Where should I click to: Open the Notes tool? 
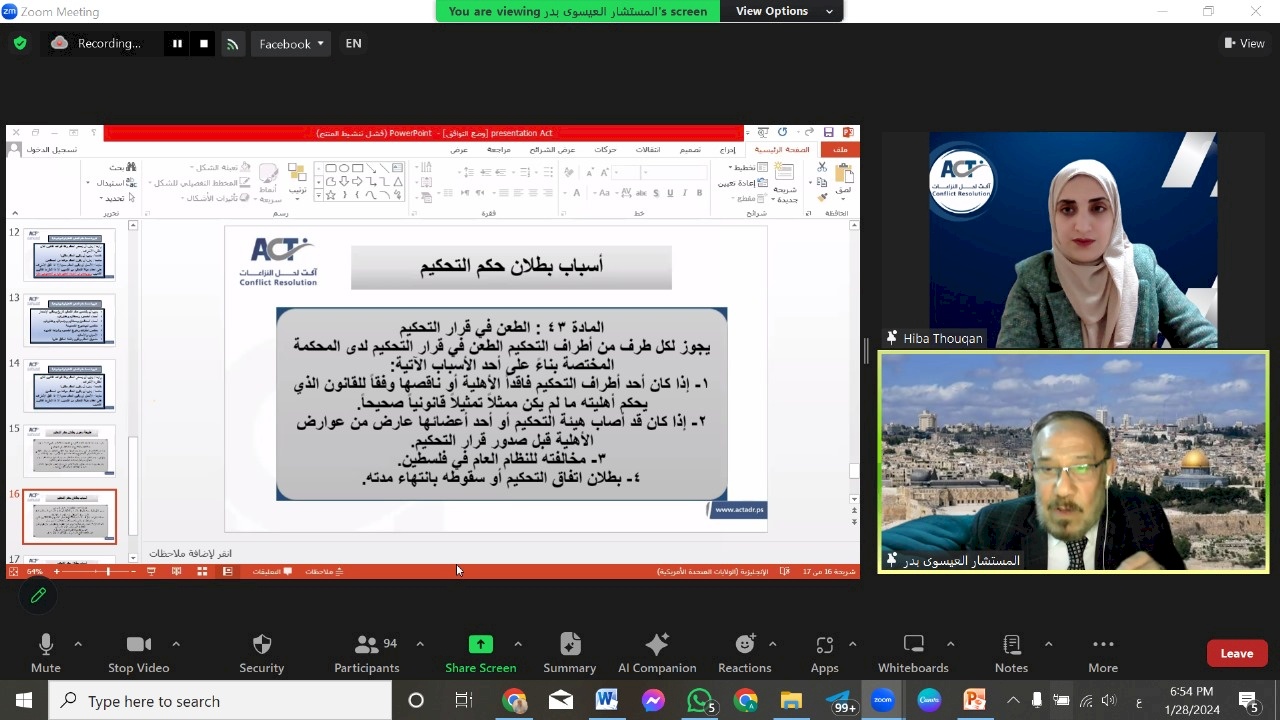coord(1011,653)
